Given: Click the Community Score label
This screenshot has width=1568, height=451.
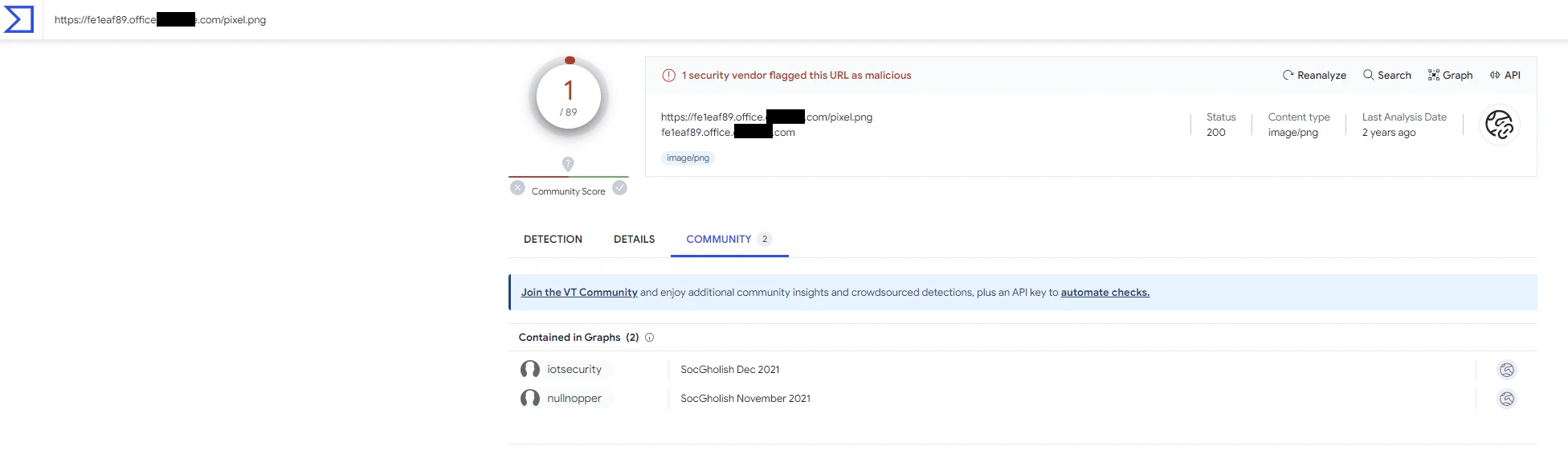Looking at the screenshot, I should pyautogui.click(x=569, y=191).
